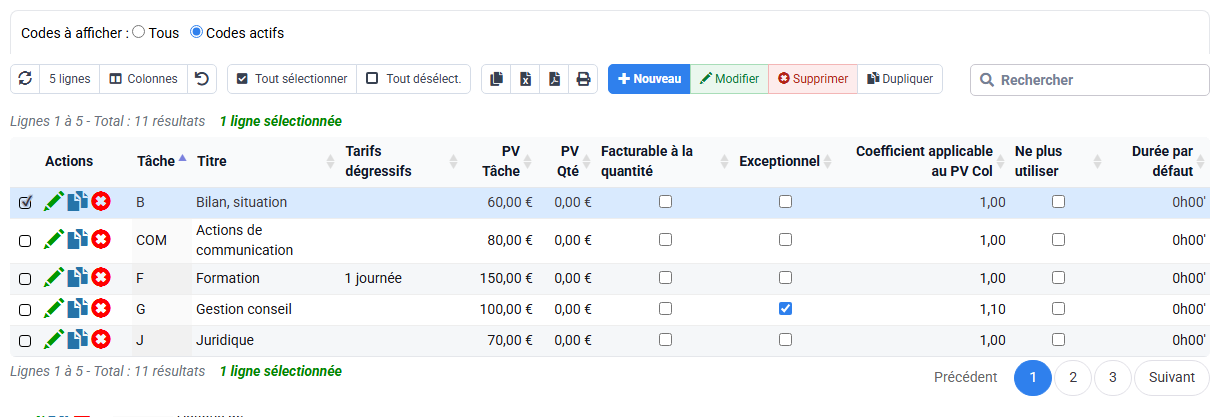
Task: Click current page 1 button
Action: click(1033, 377)
